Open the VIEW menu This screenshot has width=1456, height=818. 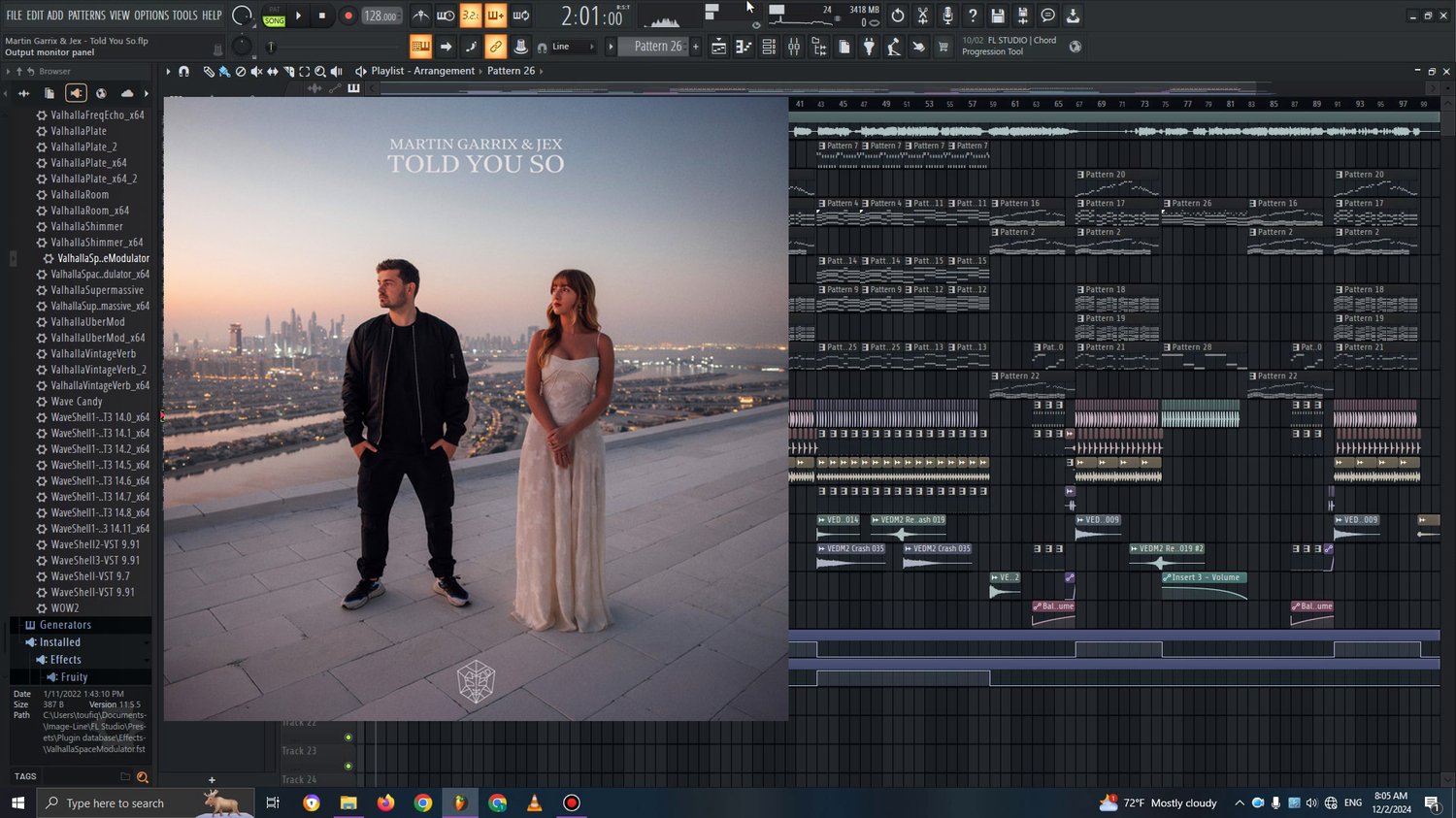tap(119, 16)
